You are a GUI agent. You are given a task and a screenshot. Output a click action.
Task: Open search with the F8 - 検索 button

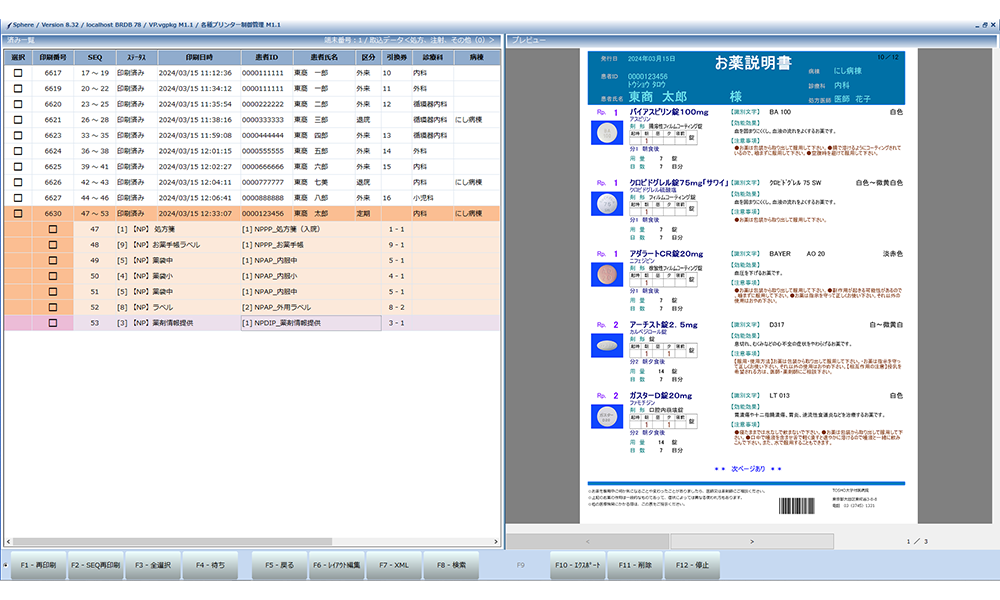452,566
